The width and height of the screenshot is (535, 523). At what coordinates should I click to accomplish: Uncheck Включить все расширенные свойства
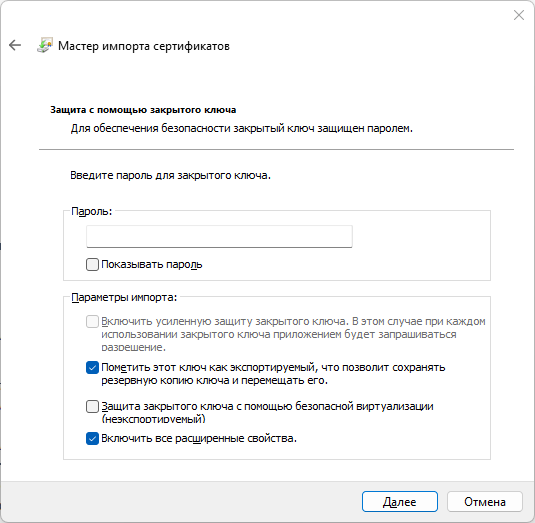click(x=92, y=438)
